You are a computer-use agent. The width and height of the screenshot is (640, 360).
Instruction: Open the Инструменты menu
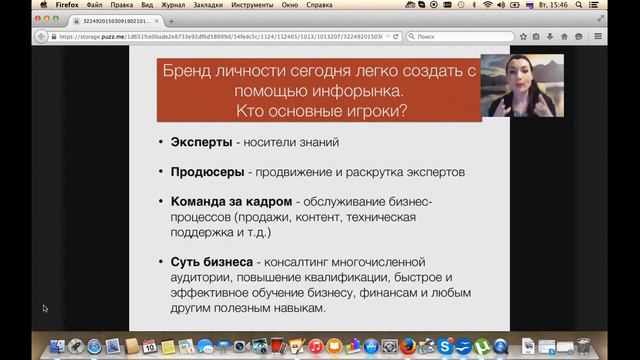(252, 5)
